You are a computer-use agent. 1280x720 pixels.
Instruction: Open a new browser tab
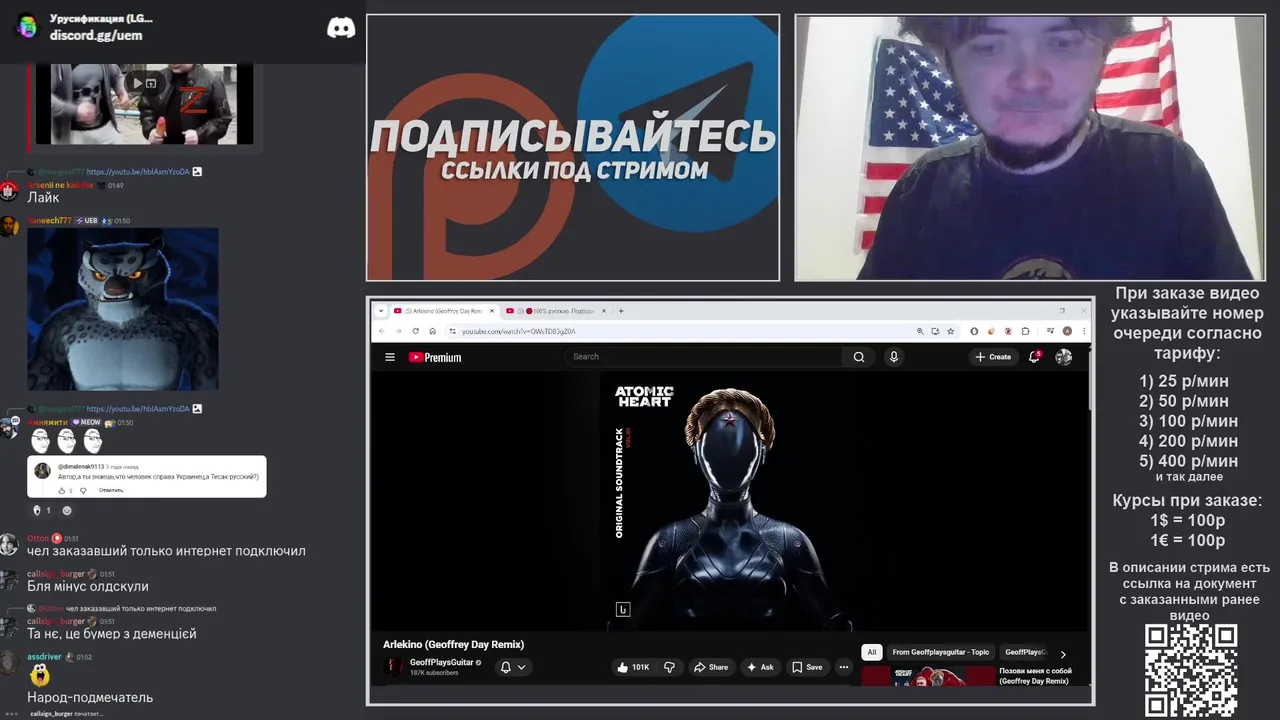point(621,311)
